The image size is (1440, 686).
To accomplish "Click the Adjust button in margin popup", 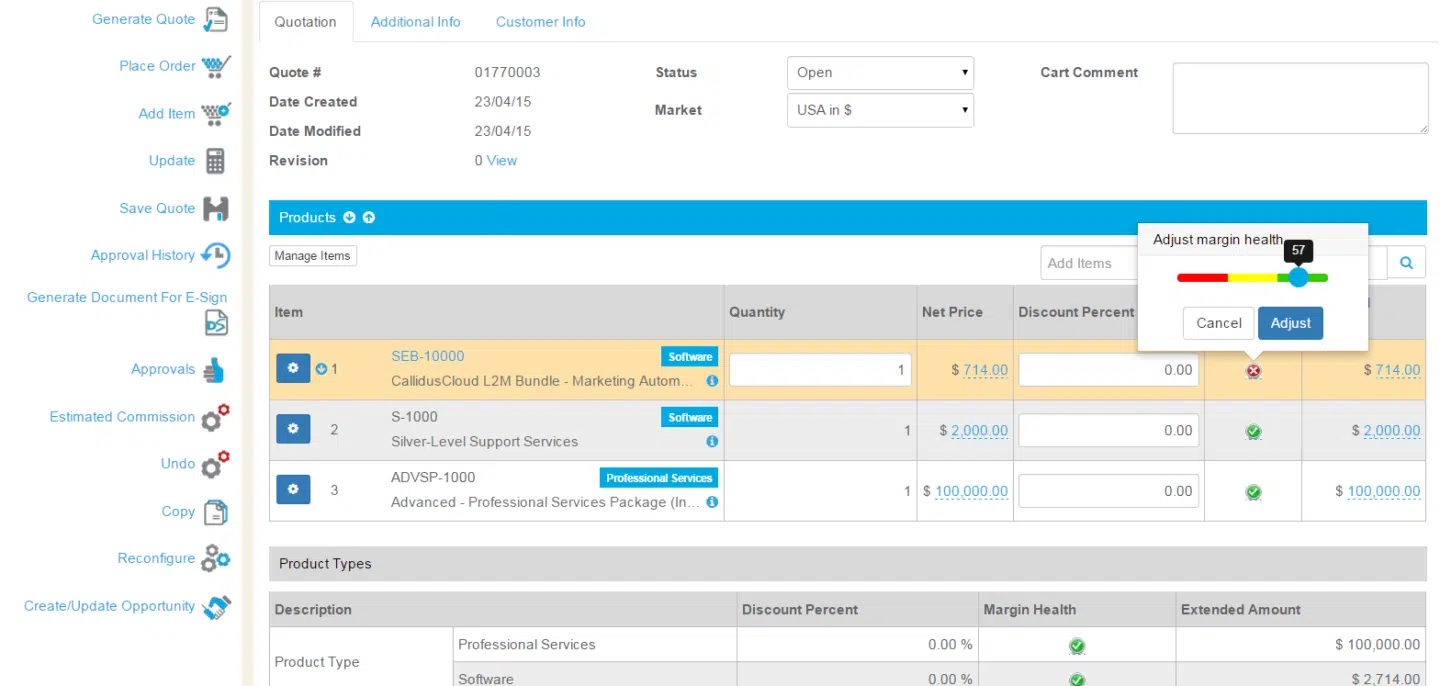I will click(1290, 323).
